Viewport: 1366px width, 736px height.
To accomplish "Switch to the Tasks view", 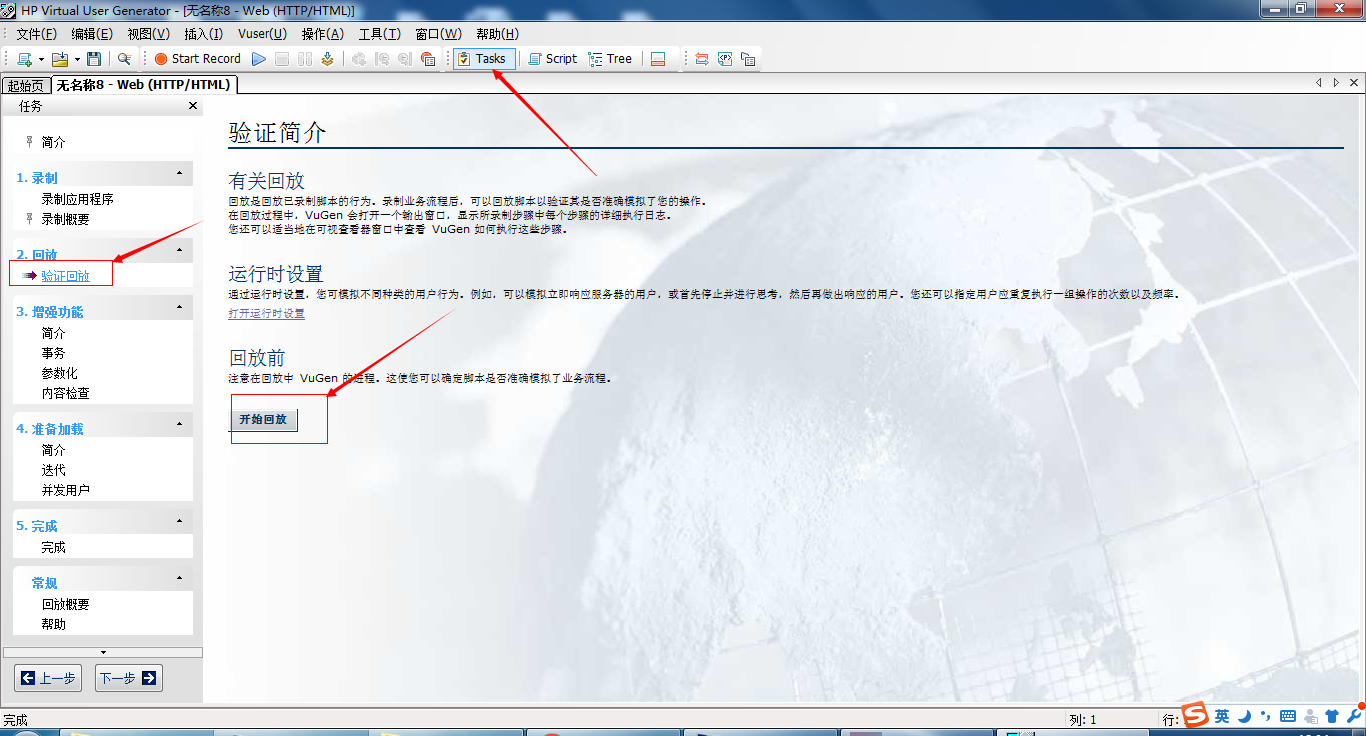I will 484,59.
